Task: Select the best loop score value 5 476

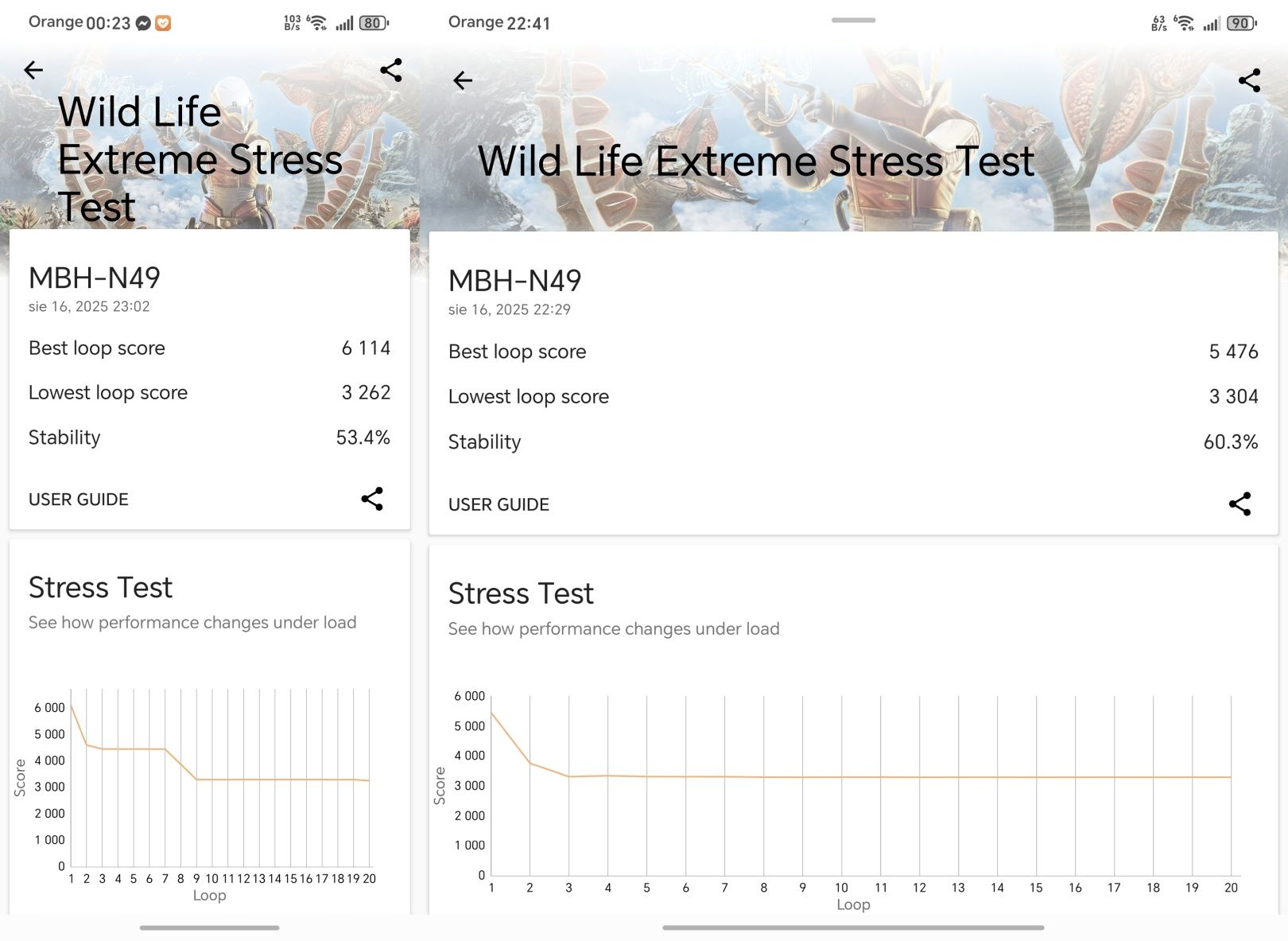Action: 1233,352
